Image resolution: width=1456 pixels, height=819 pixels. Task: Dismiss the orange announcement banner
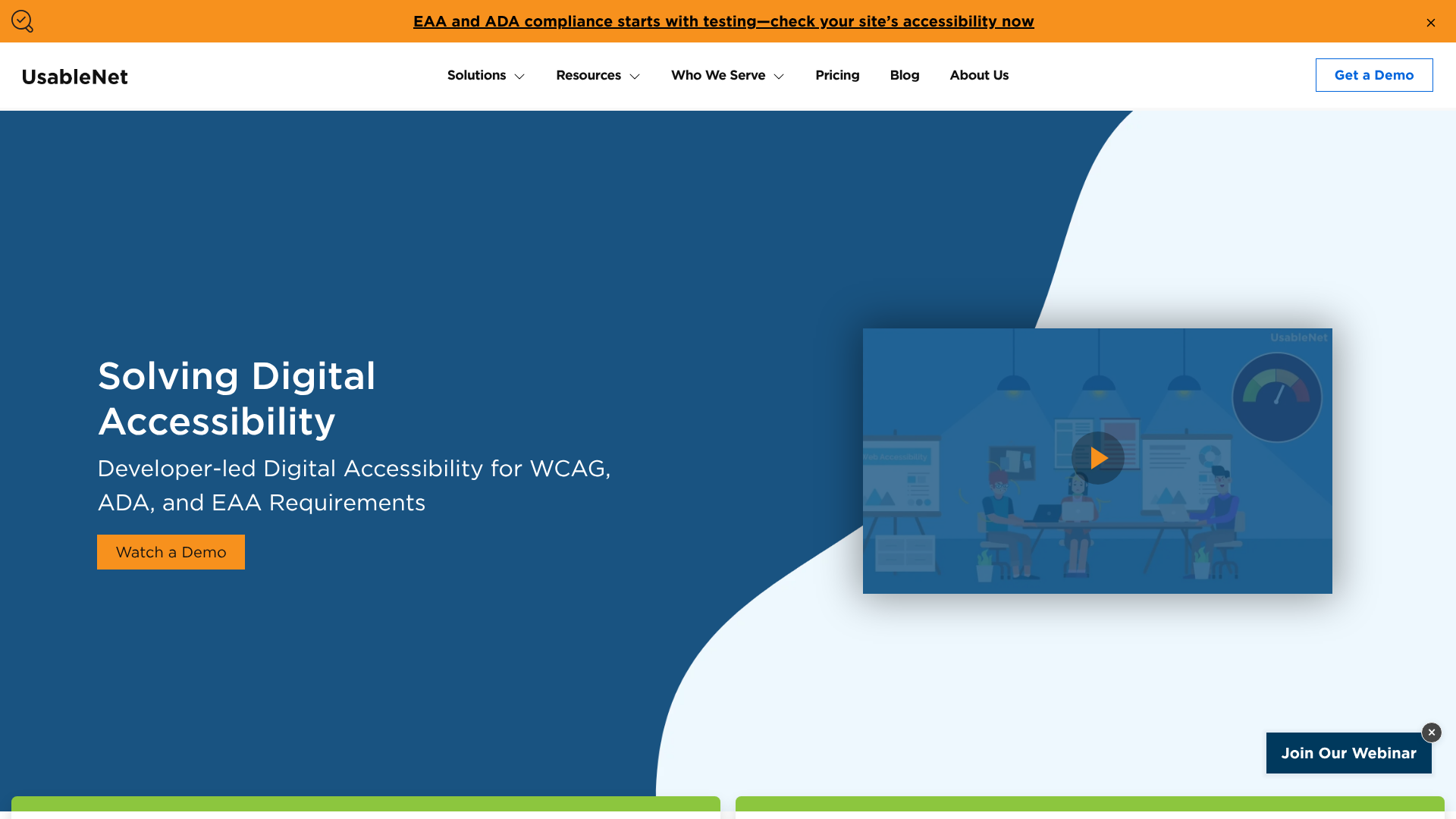[x=1430, y=23]
